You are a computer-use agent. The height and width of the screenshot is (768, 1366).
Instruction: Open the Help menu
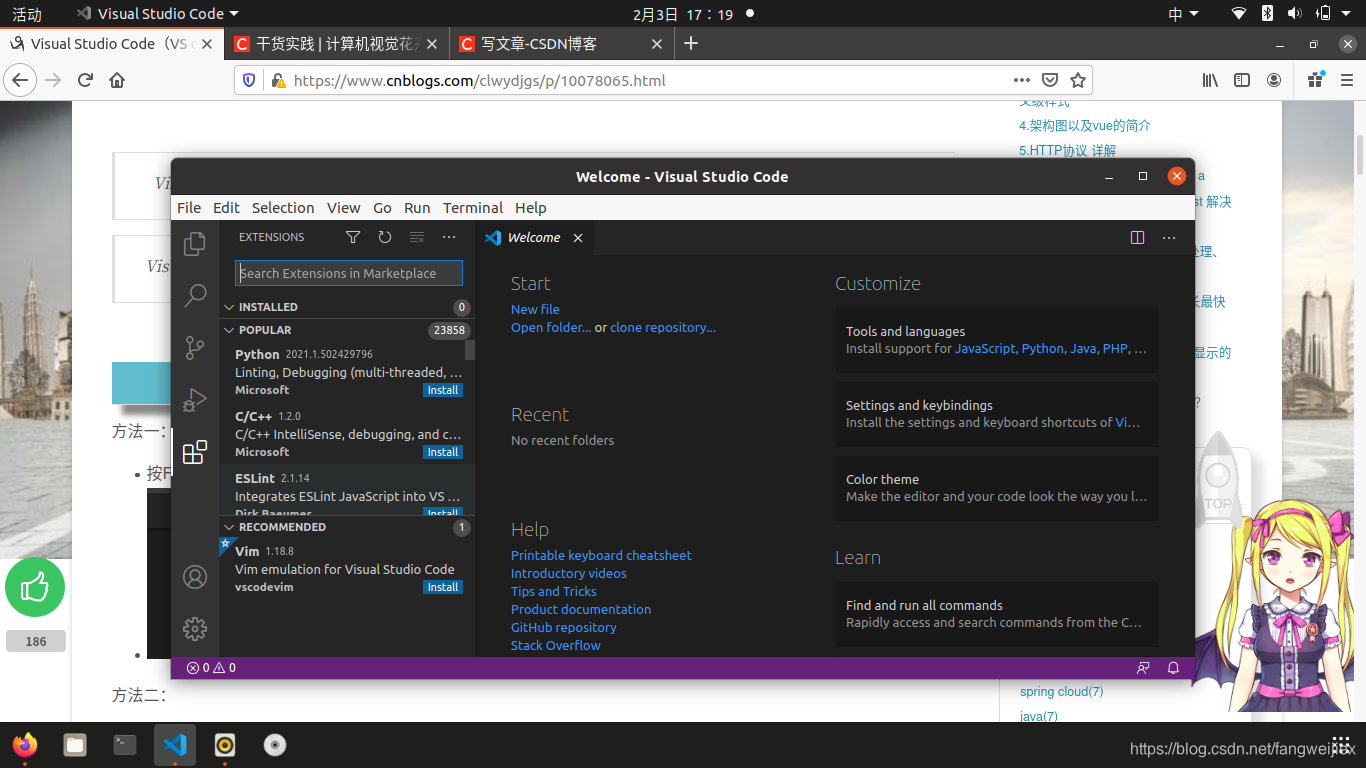click(531, 208)
